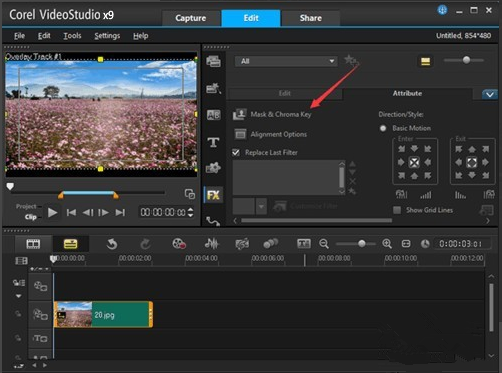The image size is (502, 373).
Task: Select the 20.jpg clip on overlay track
Action: point(103,314)
